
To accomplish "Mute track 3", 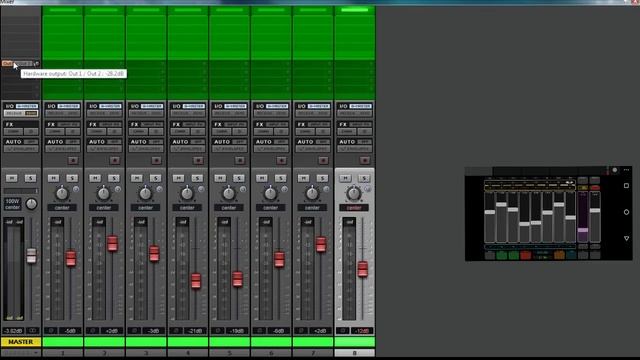I will coord(136,178).
